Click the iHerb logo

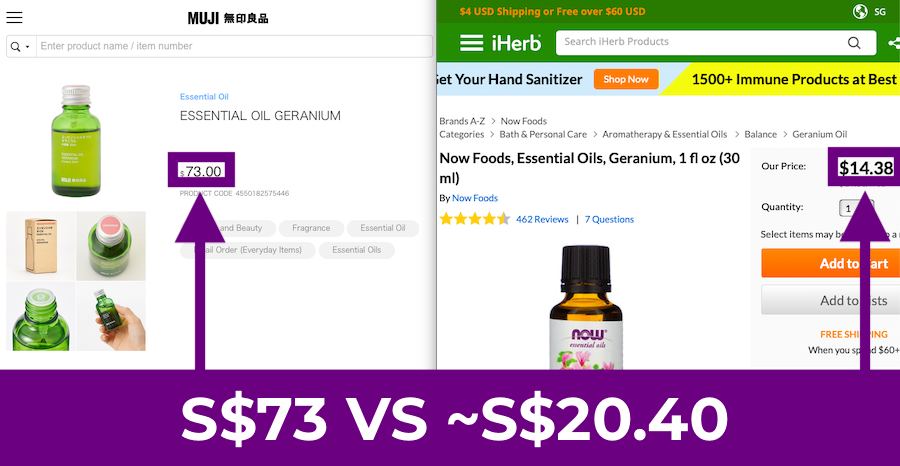click(x=516, y=42)
